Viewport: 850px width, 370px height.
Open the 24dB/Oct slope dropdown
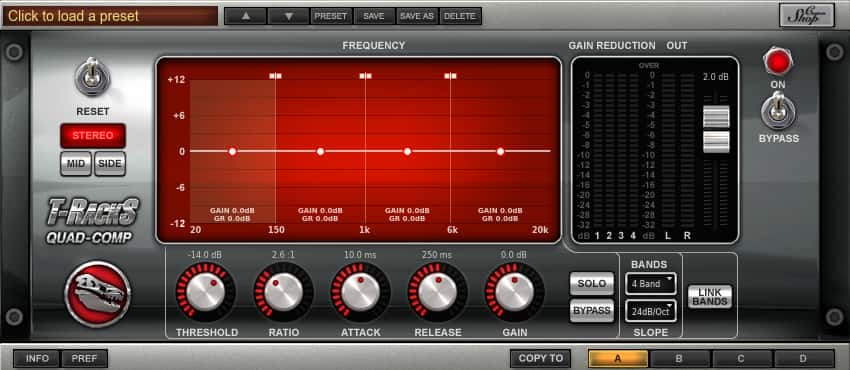pos(651,311)
